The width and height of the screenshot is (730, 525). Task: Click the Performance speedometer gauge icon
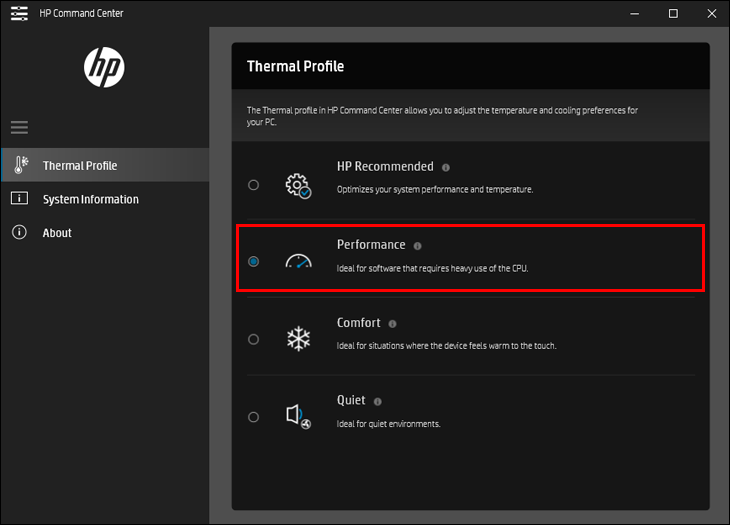coord(298,261)
